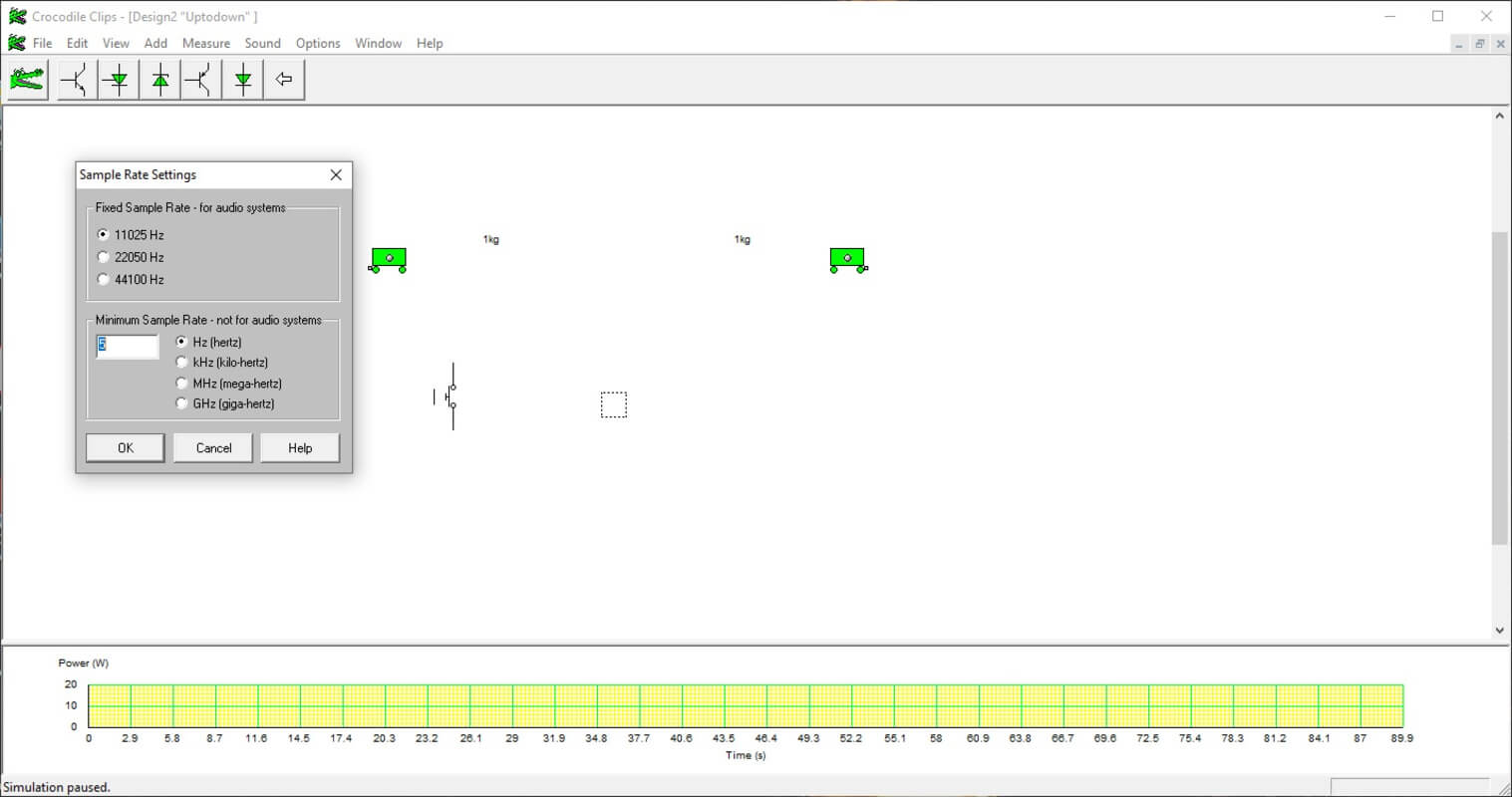Open the Options menu
This screenshot has width=1512, height=797.
pyautogui.click(x=318, y=43)
